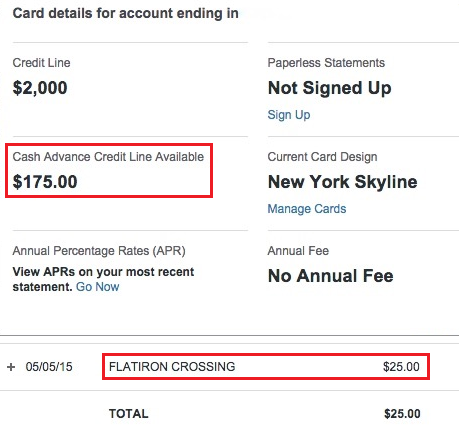Click the $2,000 credit line value

[x=40, y=88]
